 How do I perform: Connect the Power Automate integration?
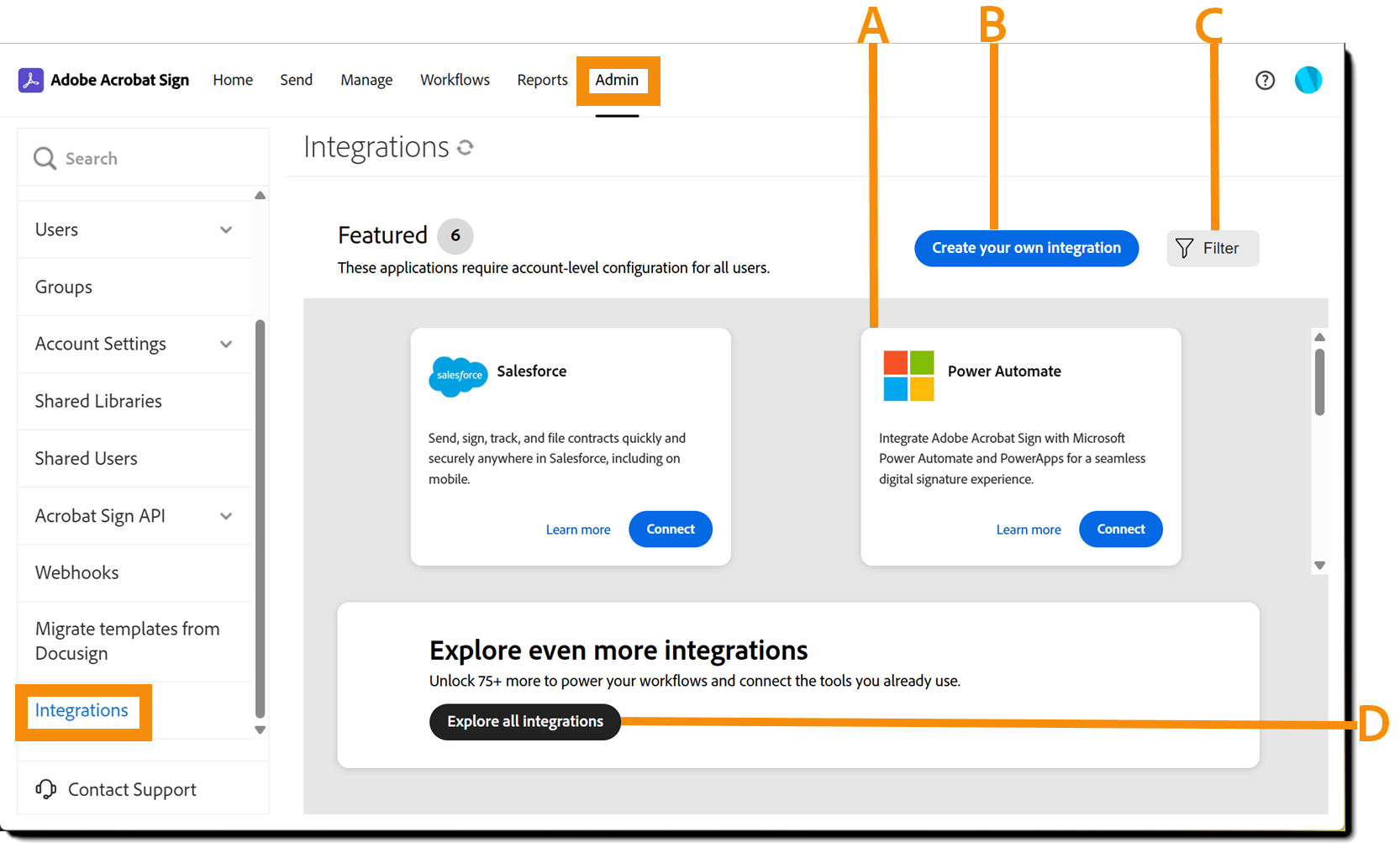click(1120, 529)
